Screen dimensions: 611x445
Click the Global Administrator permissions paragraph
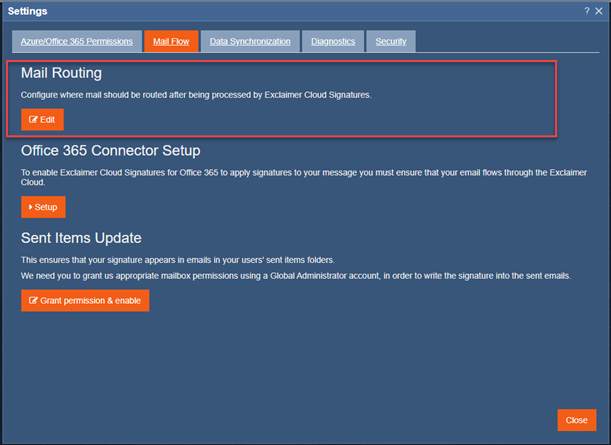tap(295, 275)
